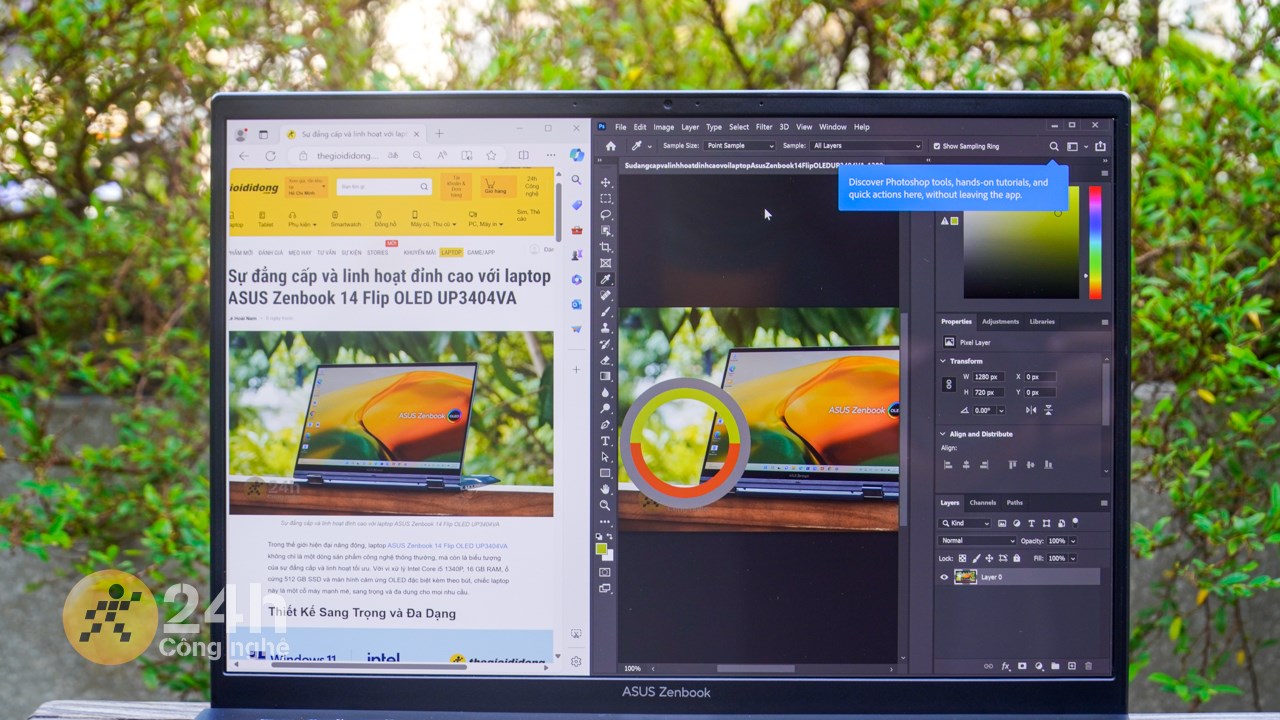Select the Hand tool
The height and width of the screenshot is (720, 1280).
(x=605, y=489)
